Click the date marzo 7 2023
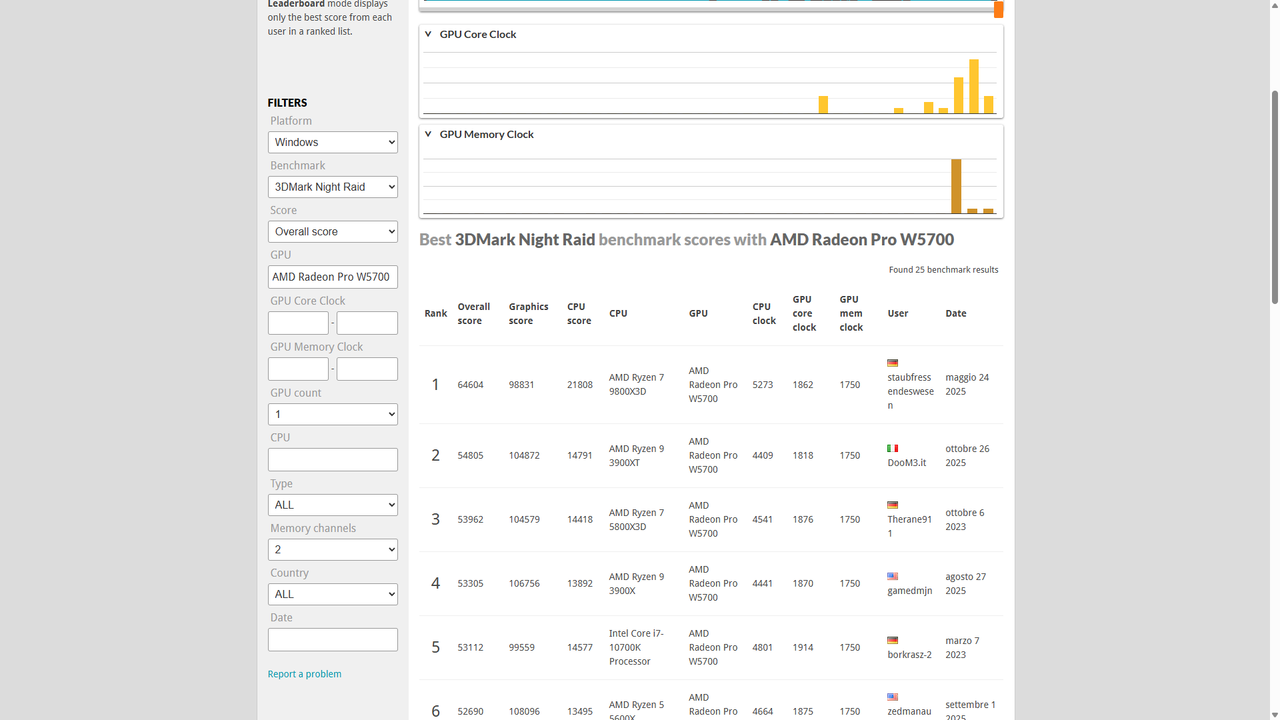This screenshot has height=720, width=1280. tap(963, 648)
